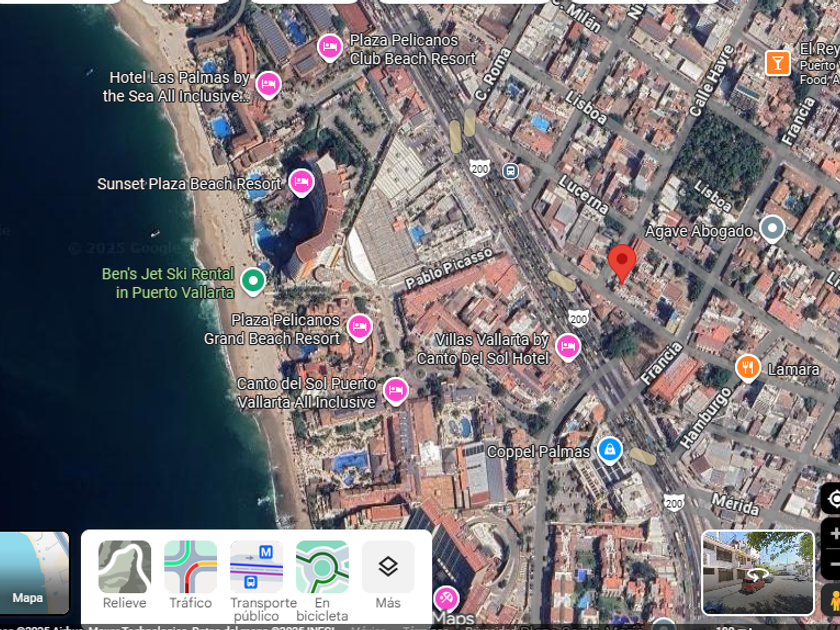This screenshot has width=840, height=630.
Task: Click Ben's Jet Ski Rental label text
Action: point(168,283)
